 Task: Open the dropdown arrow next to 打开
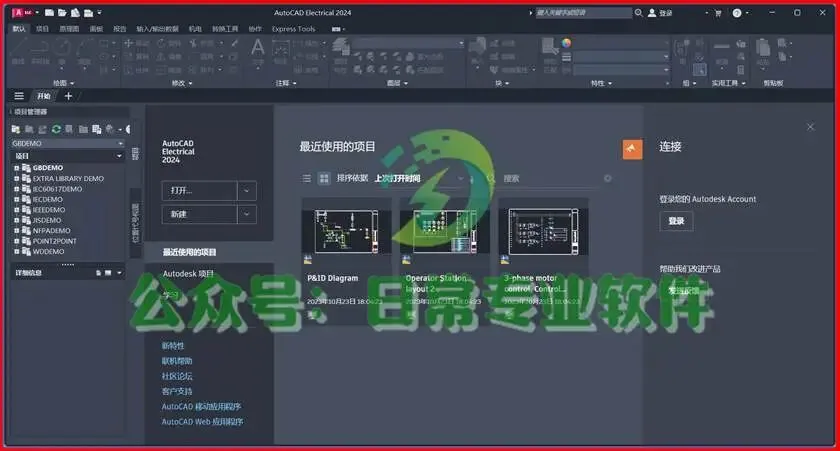[x=246, y=191]
